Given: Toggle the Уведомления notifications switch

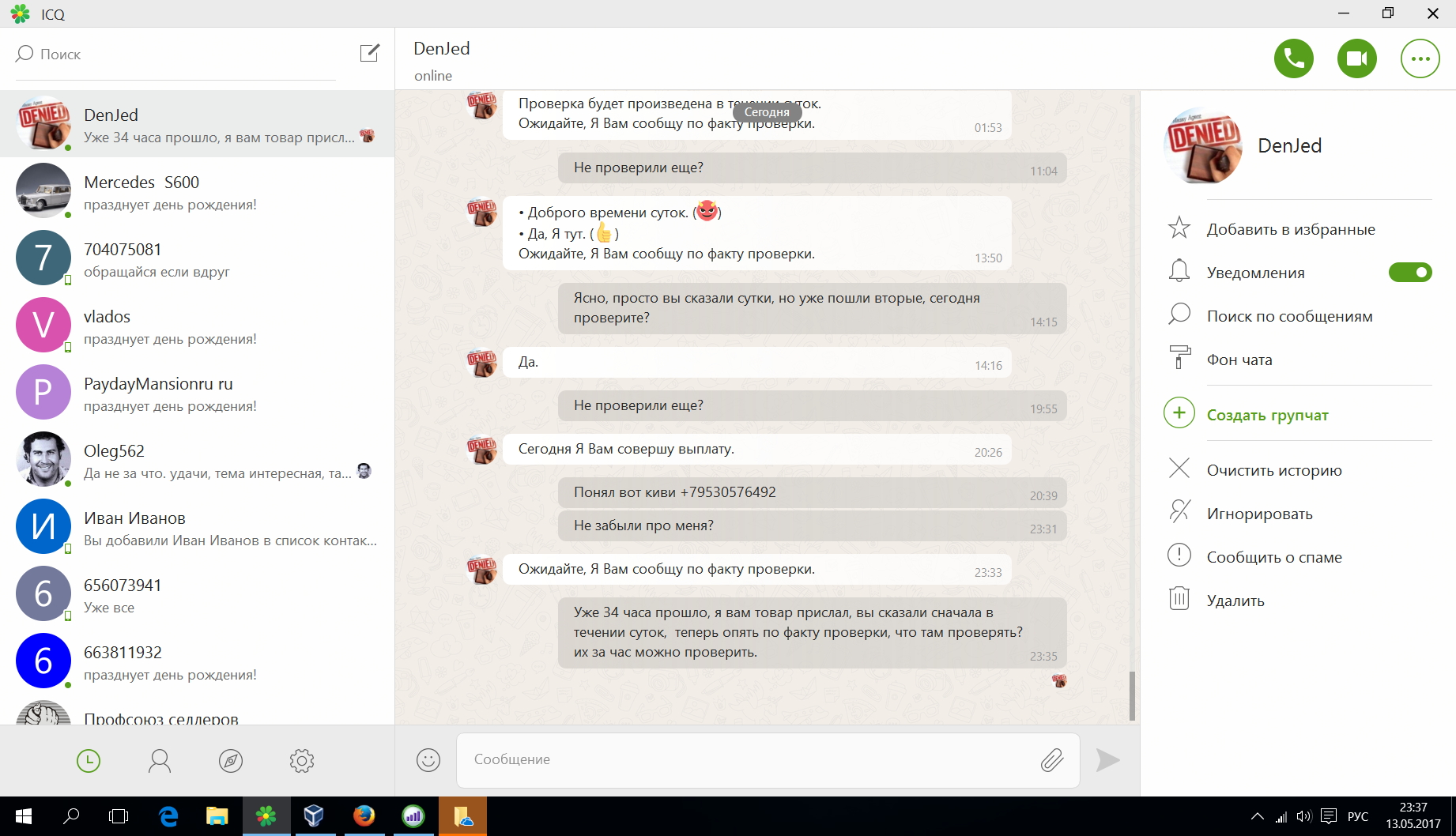Looking at the screenshot, I should tap(1409, 273).
